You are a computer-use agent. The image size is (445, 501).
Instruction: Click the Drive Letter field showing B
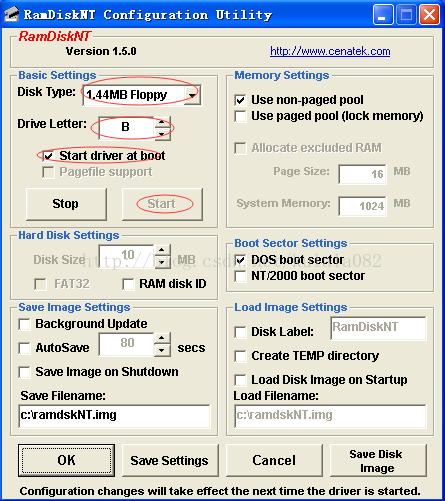[127, 127]
